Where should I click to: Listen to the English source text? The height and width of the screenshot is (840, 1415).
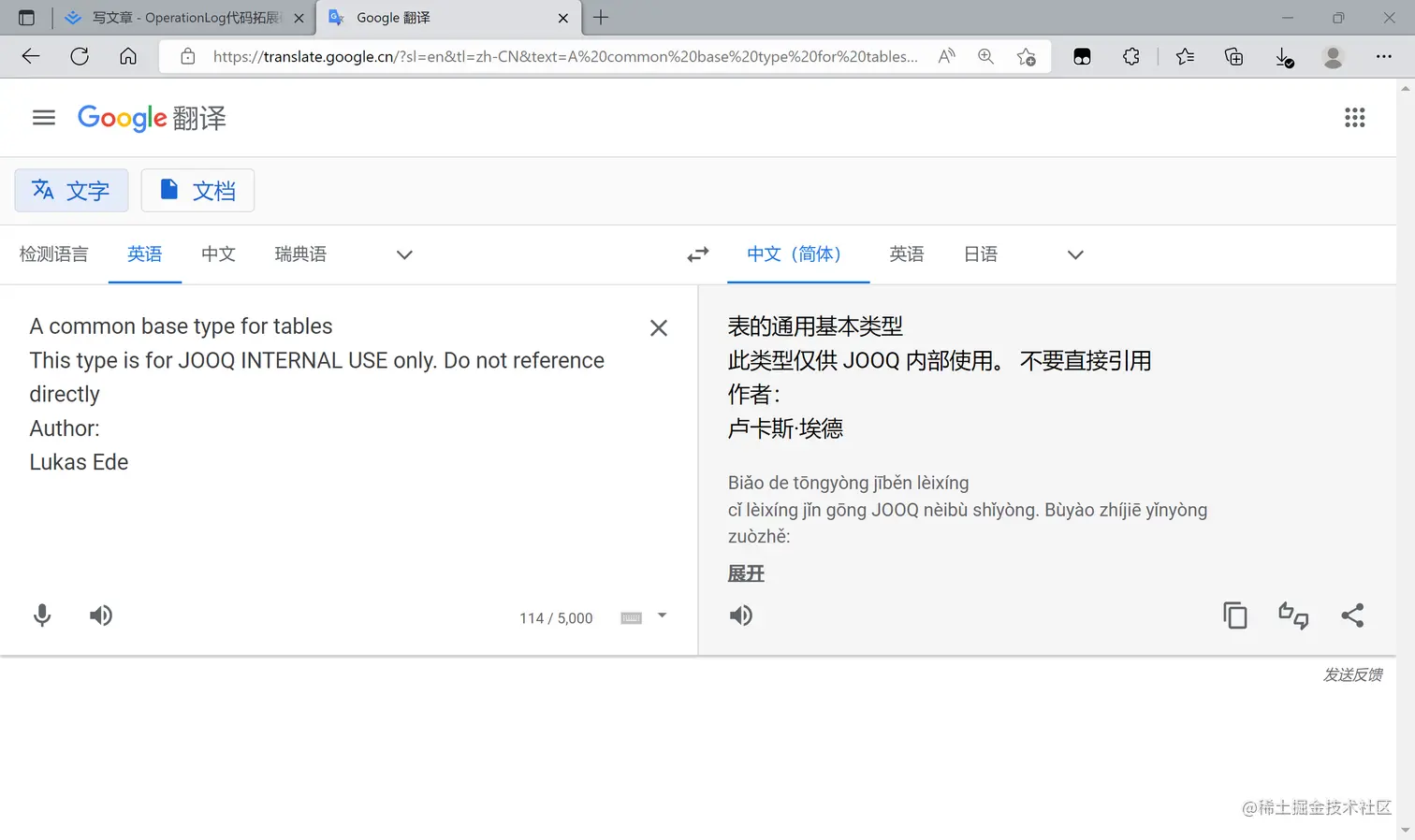(101, 616)
